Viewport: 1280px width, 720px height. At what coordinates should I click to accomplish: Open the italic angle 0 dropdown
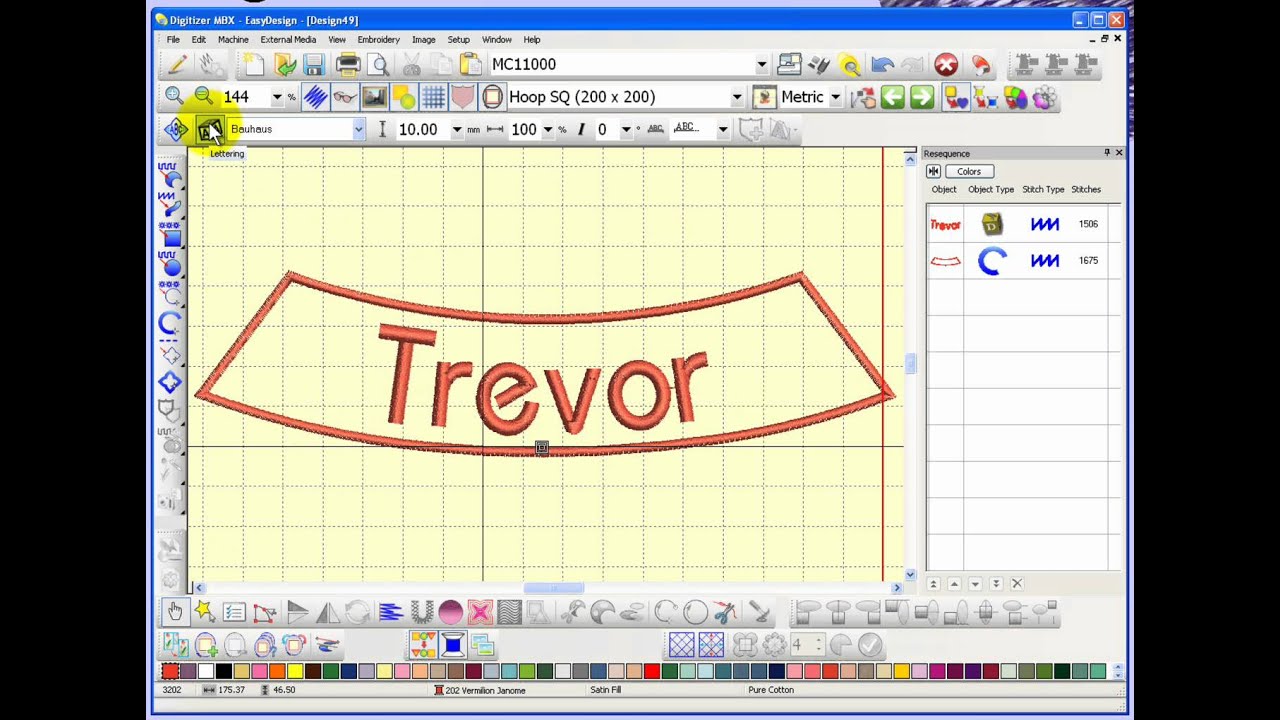coord(626,129)
